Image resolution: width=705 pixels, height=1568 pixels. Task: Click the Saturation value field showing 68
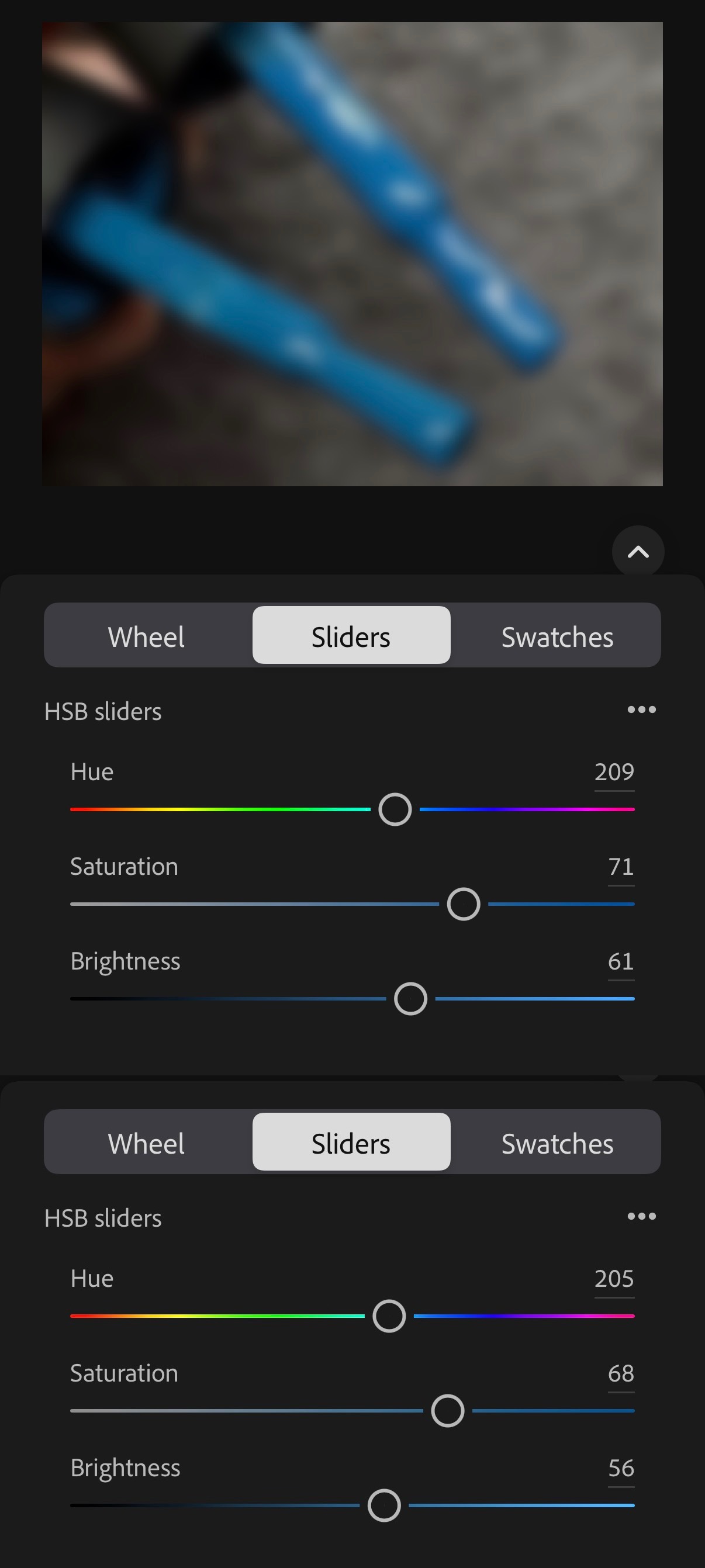620,1373
